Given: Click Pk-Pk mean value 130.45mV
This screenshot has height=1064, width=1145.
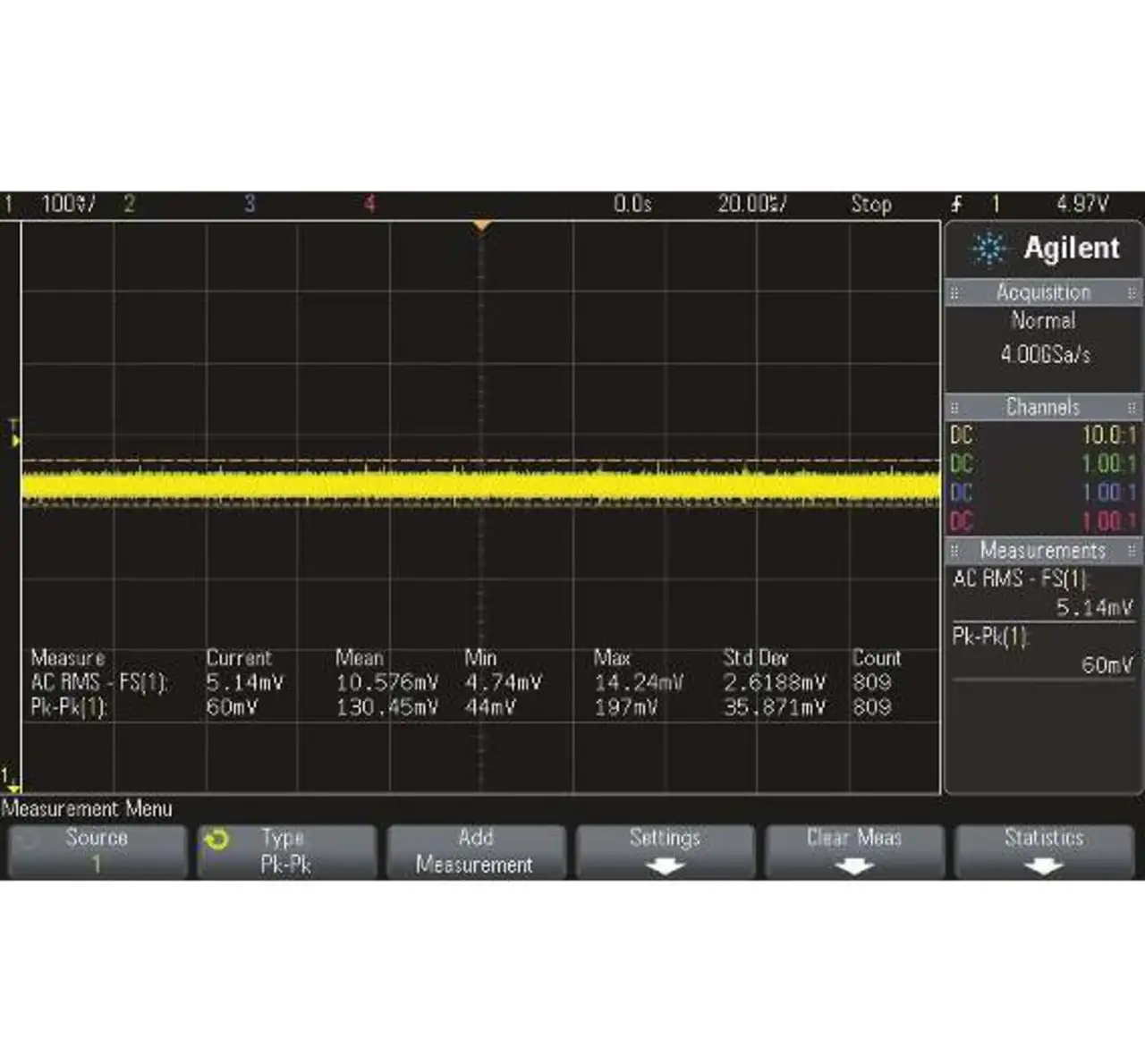Looking at the screenshot, I should (387, 707).
